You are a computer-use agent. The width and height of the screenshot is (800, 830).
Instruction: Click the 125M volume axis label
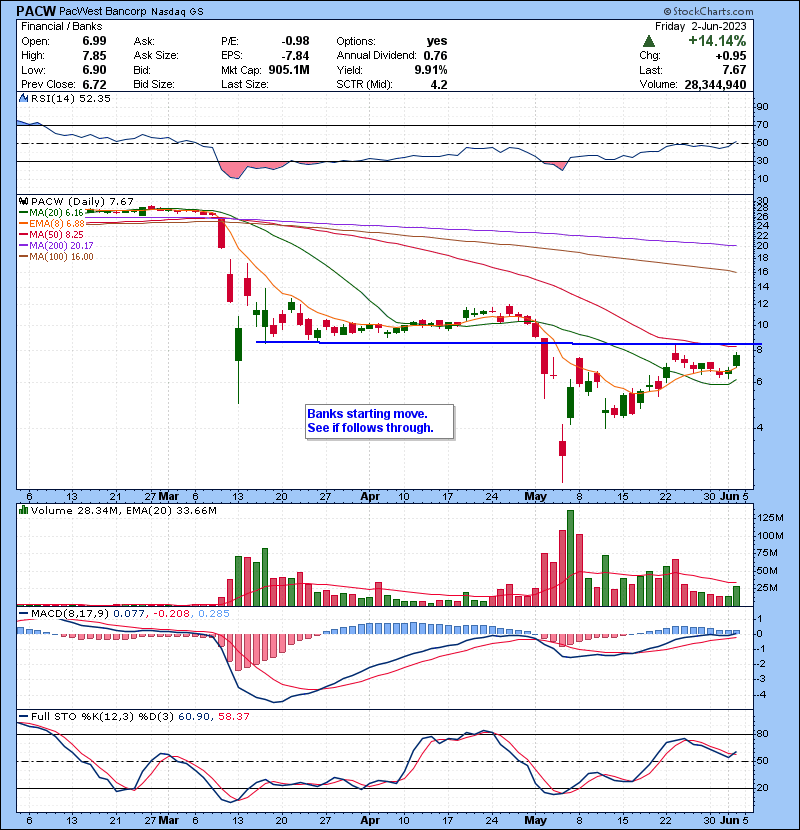770,518
